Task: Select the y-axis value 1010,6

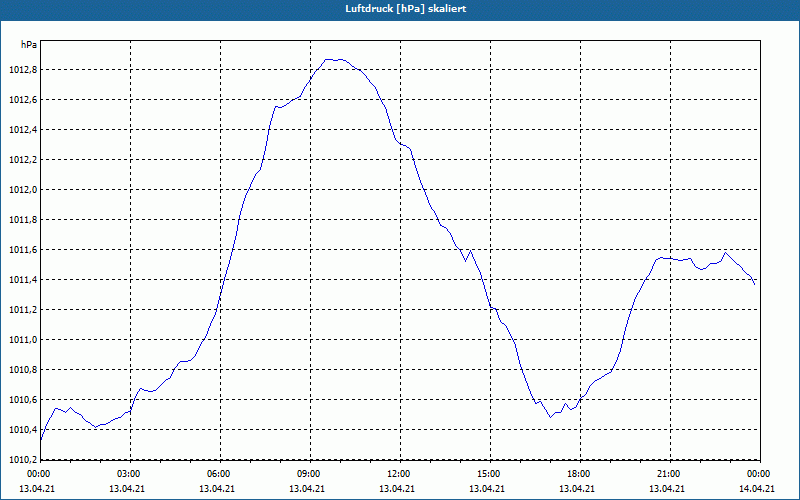Action: 23,400
